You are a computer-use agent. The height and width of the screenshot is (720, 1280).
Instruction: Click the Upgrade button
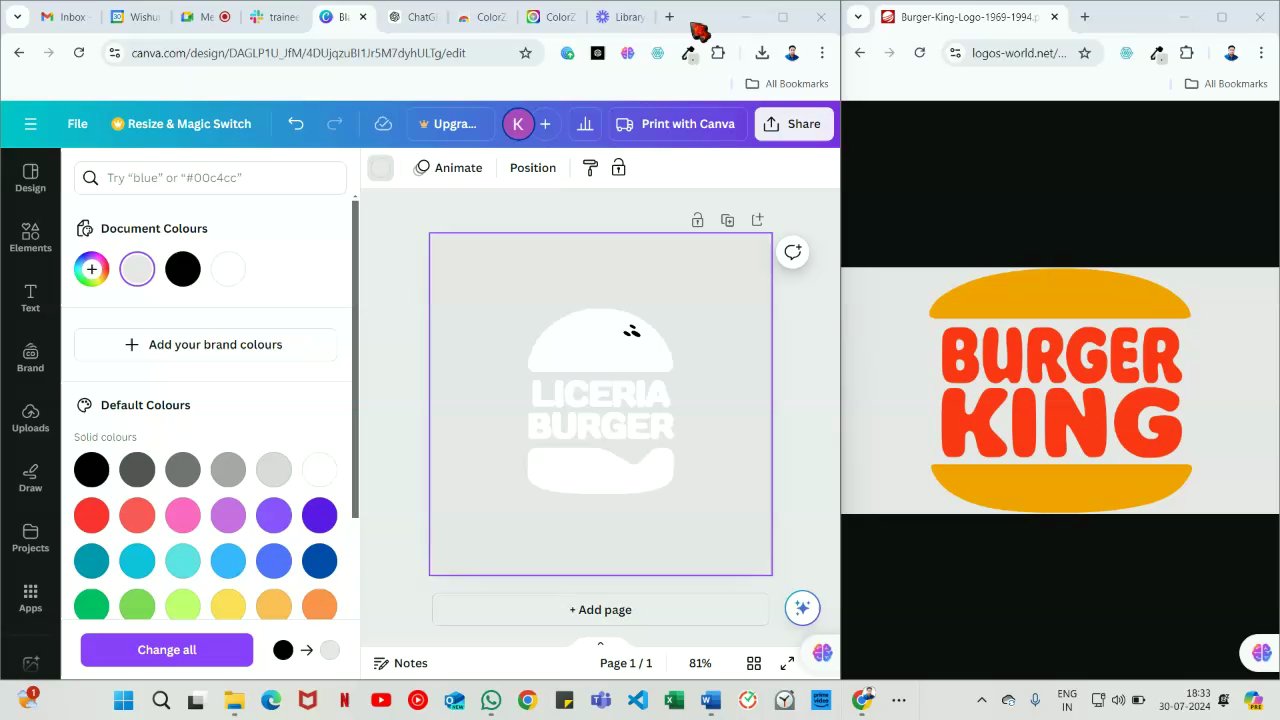click(x=448, y=124)
